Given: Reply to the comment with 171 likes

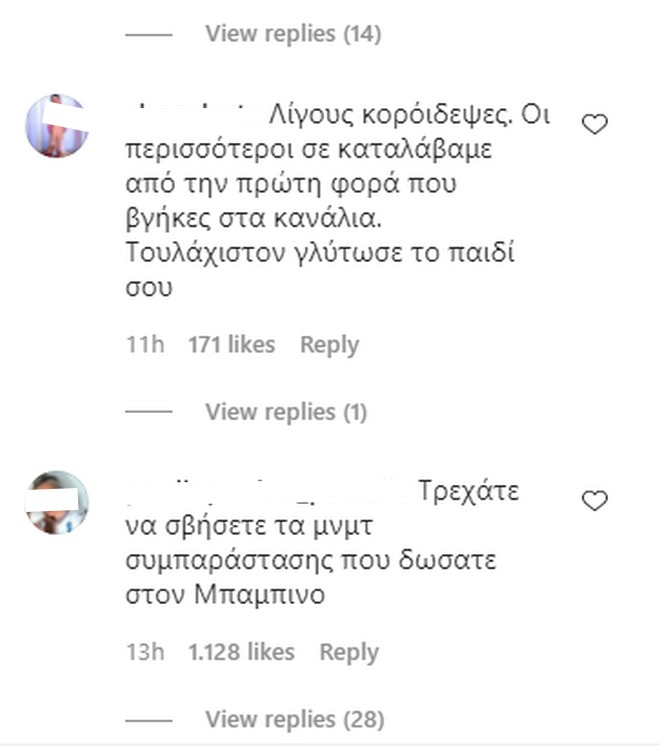Looking at the screenshot, I should click(329, 345).
